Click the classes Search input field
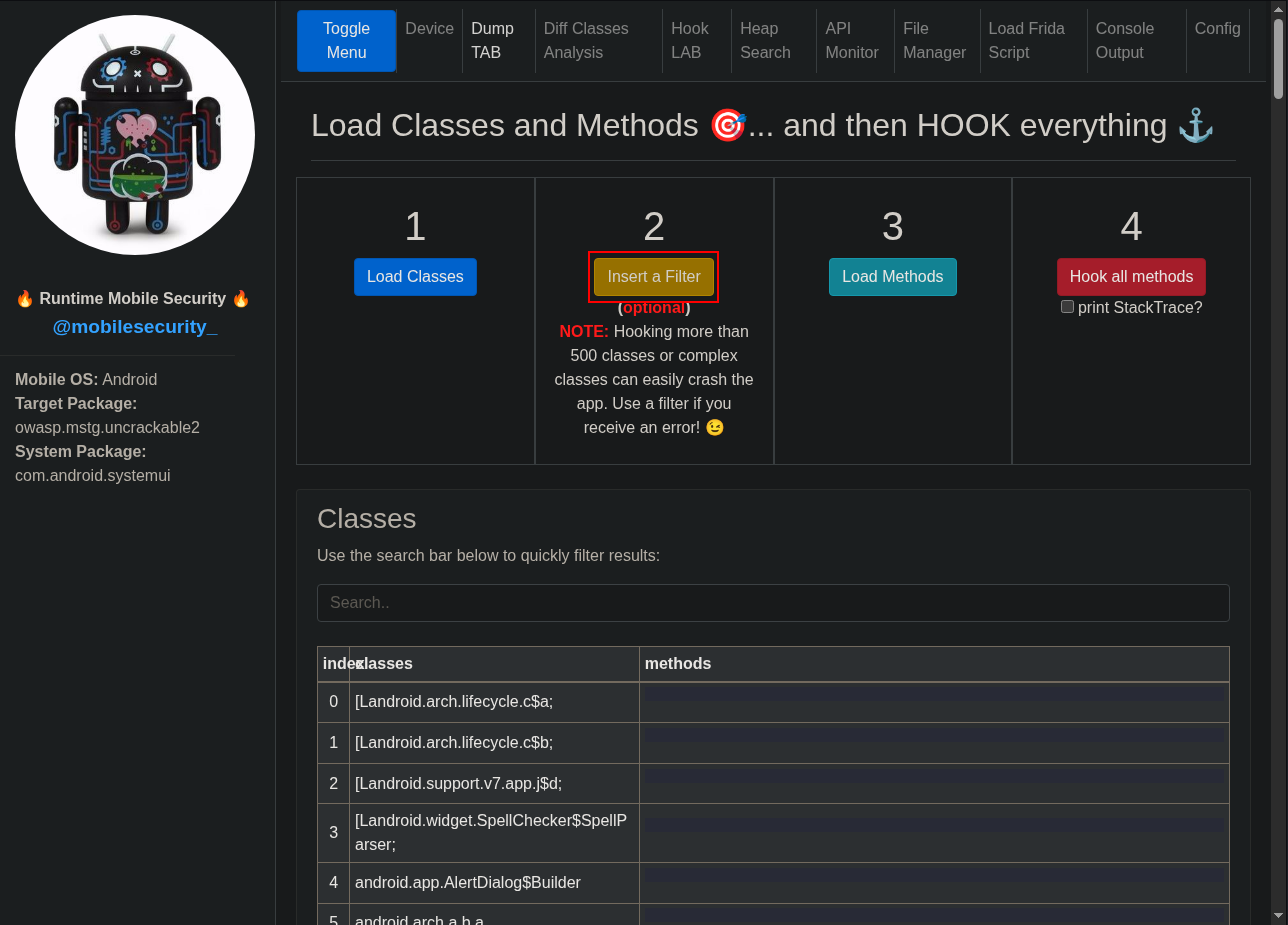The width and height of the screenshot is (1288, 925). point(772,603)
